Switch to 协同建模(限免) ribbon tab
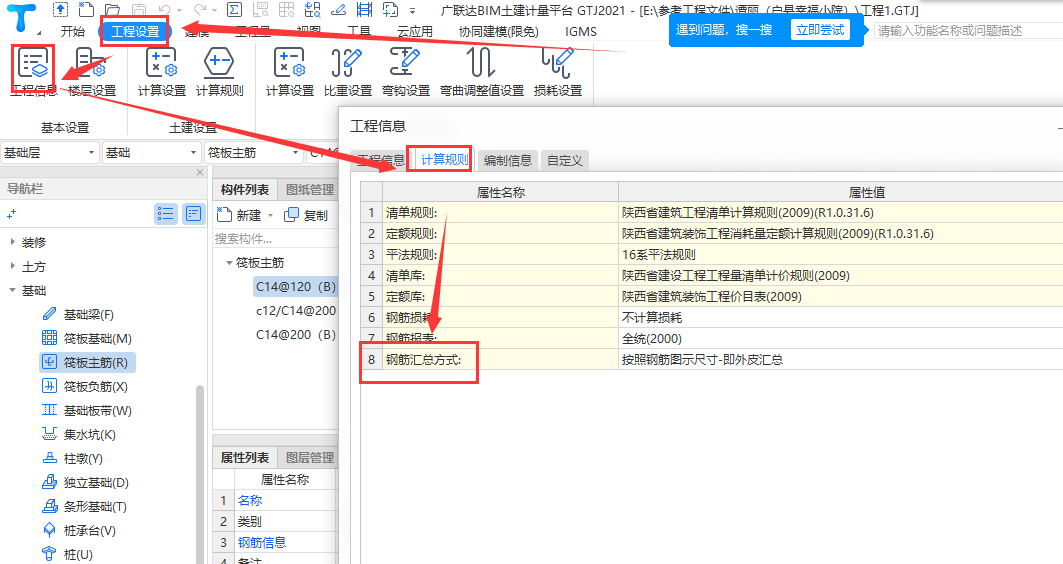This screenshot has height=564, width=1063. (498, 31)
